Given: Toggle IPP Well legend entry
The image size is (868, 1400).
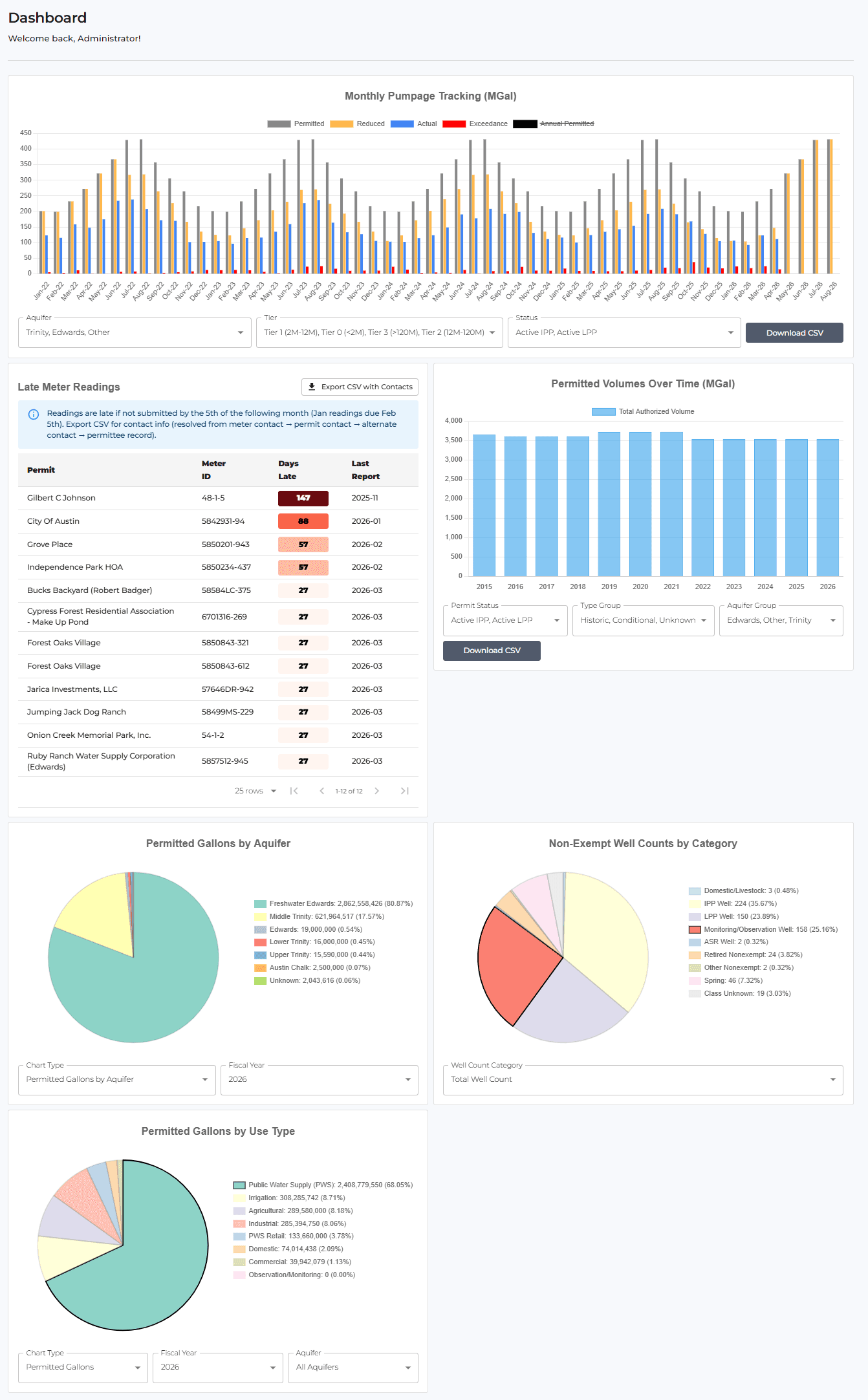Looking at the screenshot, I should click(733, 903).
